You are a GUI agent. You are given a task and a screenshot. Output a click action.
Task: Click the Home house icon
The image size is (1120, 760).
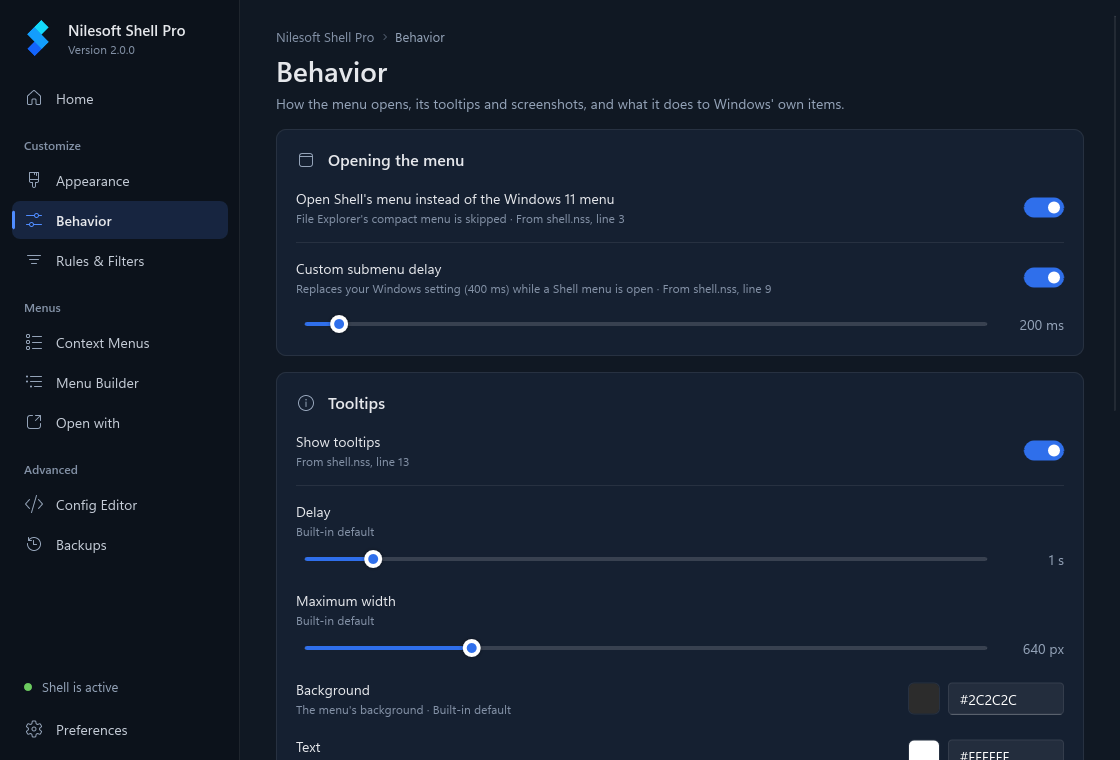click(x=34, y=98)
